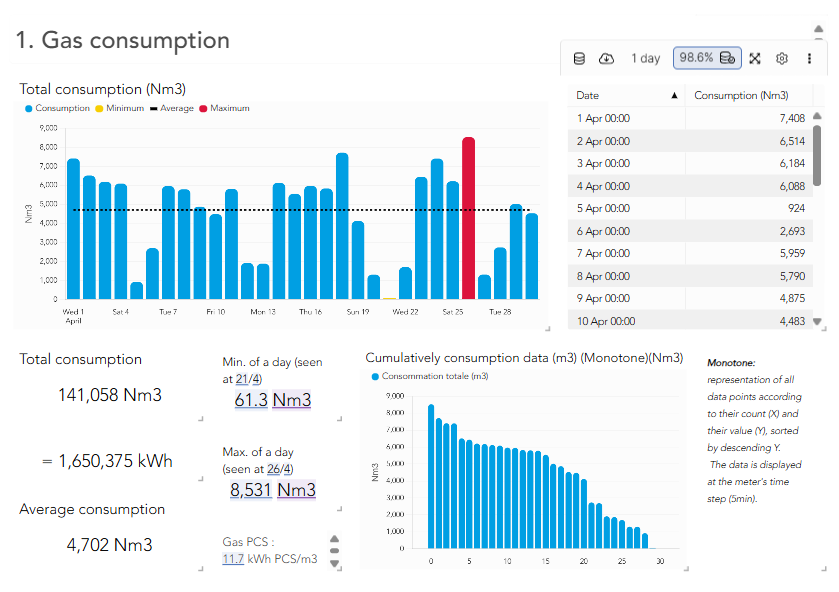Click the 5,959 consumption cell

coord(792,253)
